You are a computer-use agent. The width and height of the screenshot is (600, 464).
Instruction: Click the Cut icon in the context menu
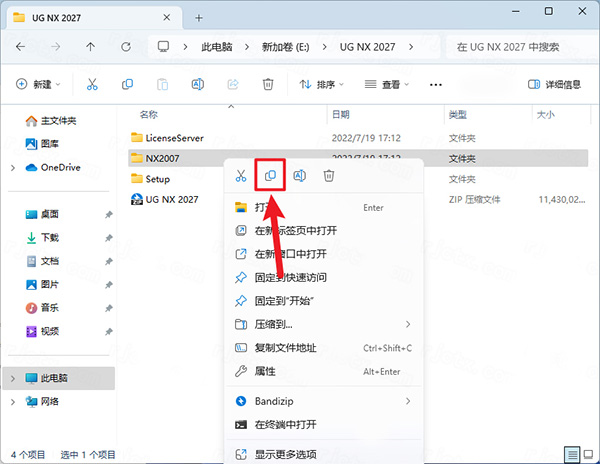[241, 176]
